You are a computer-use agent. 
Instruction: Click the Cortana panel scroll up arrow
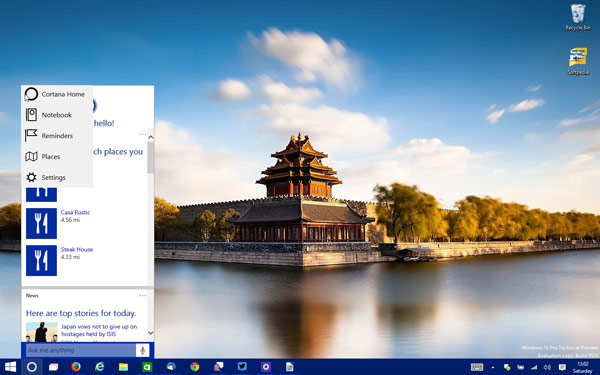(151, 137)
